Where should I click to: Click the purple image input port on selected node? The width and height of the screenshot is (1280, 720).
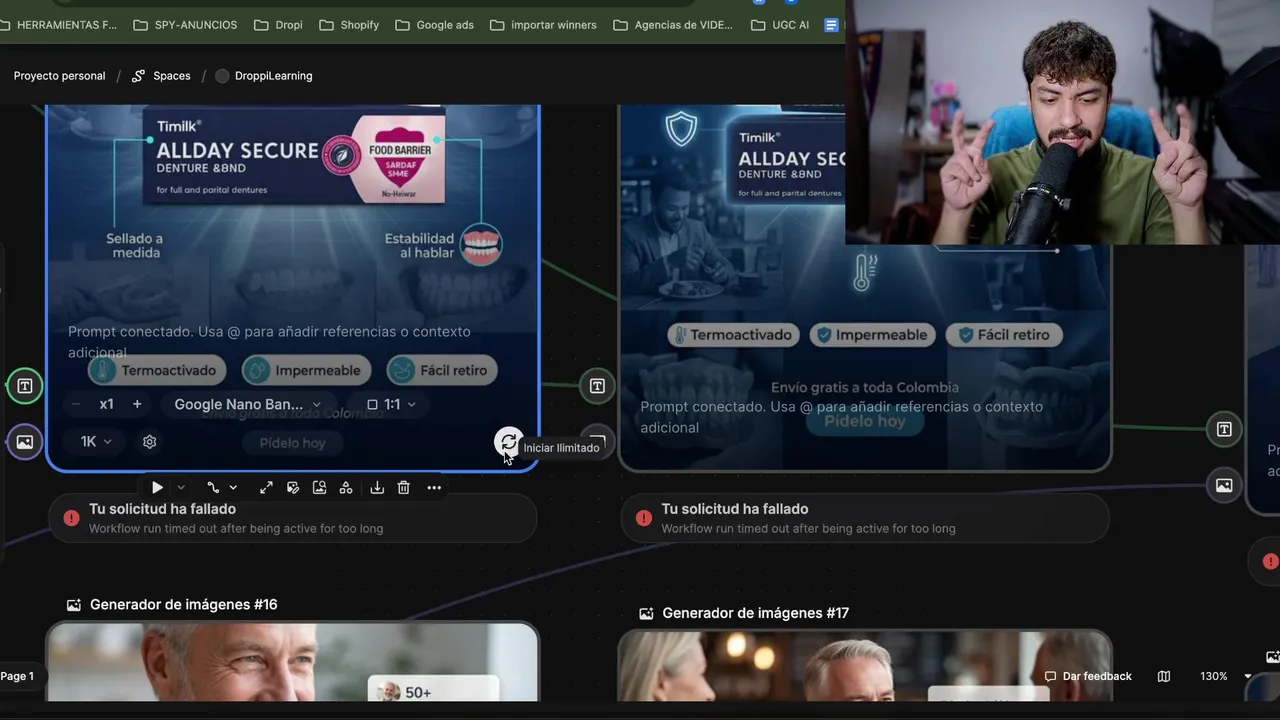(25, 441)
